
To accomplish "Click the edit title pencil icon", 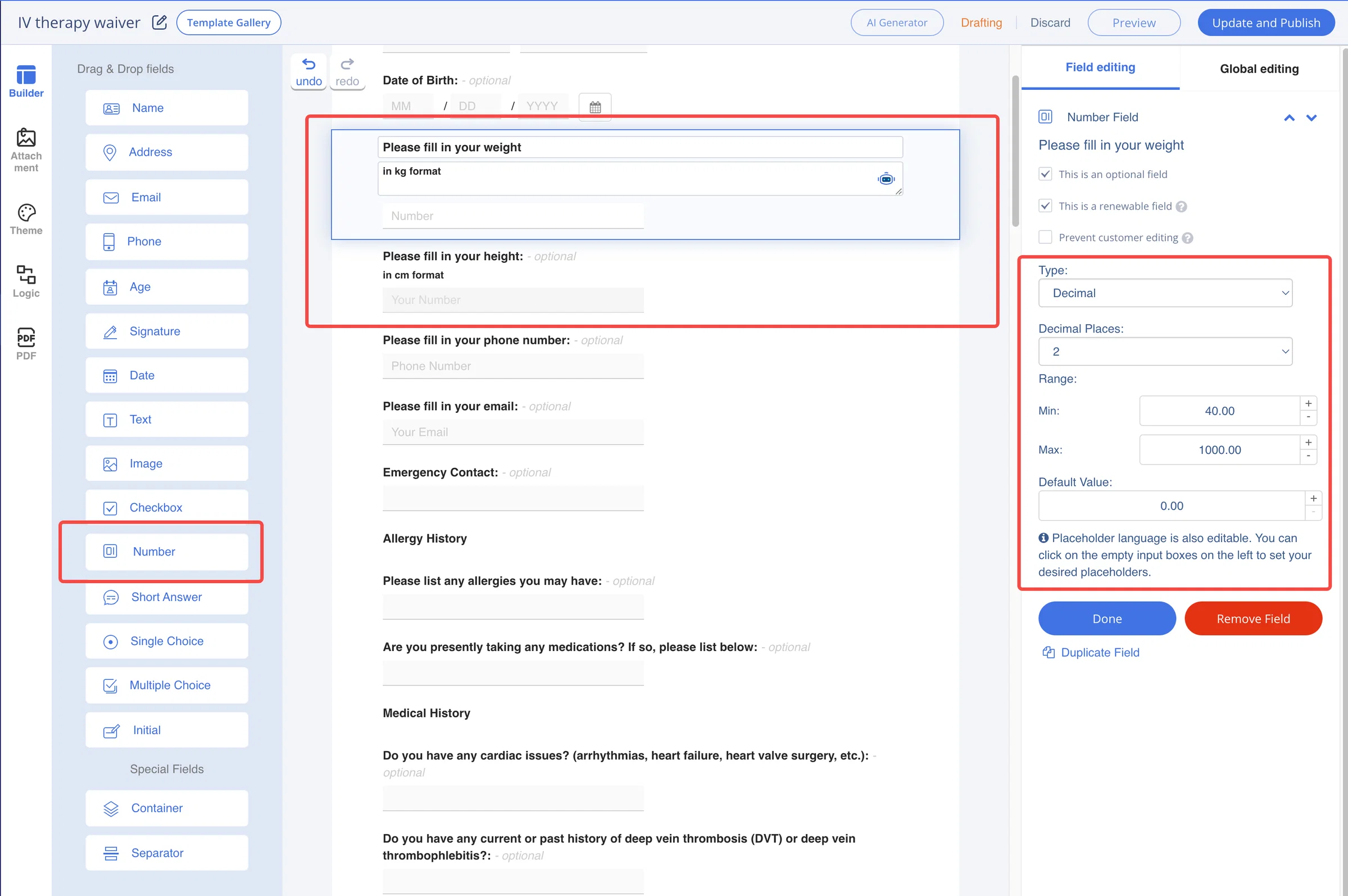I will tap(160, 22).
